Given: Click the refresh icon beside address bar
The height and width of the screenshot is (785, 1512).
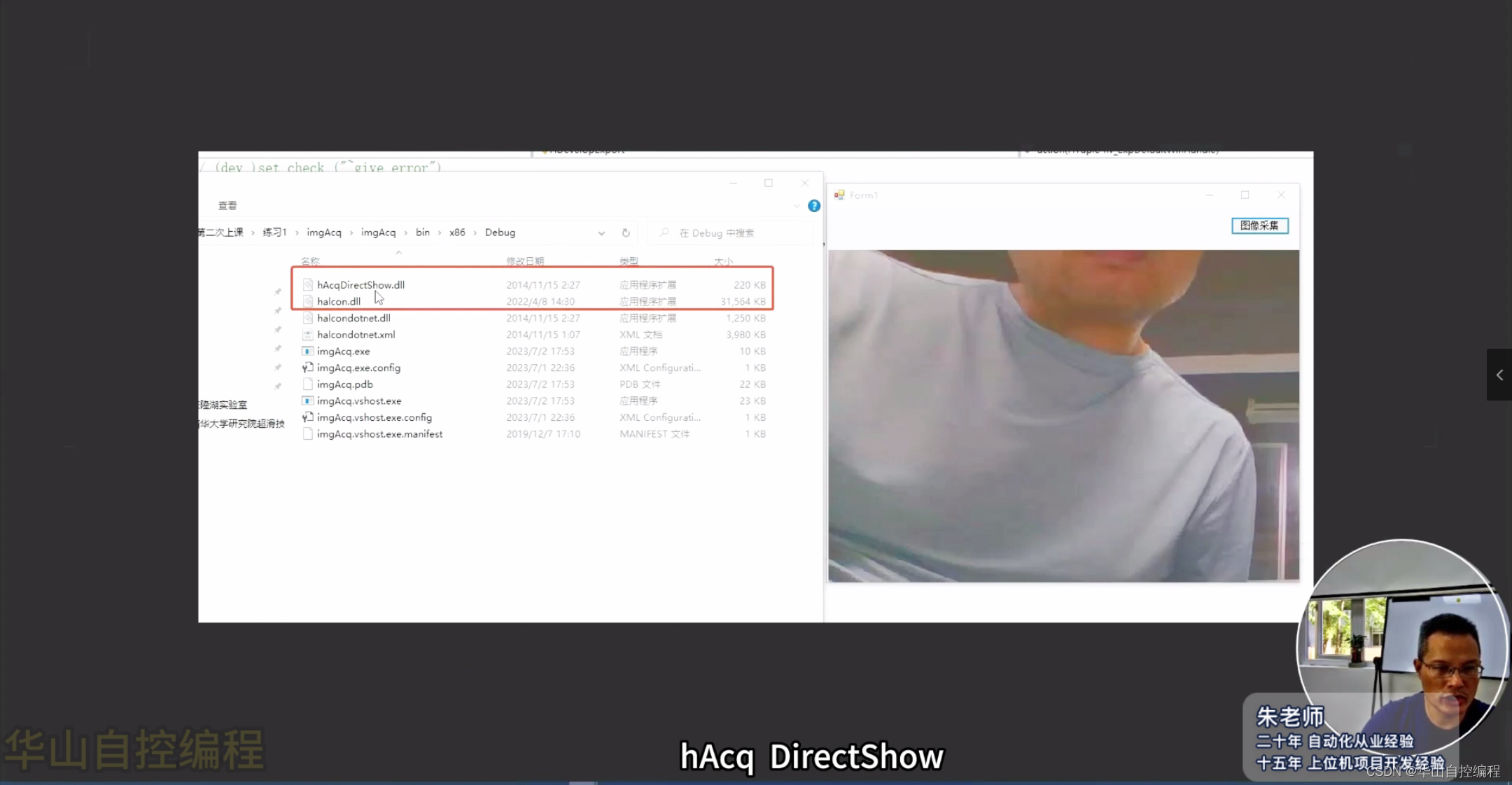Looking at the screenshot, I should coord(626,233).
